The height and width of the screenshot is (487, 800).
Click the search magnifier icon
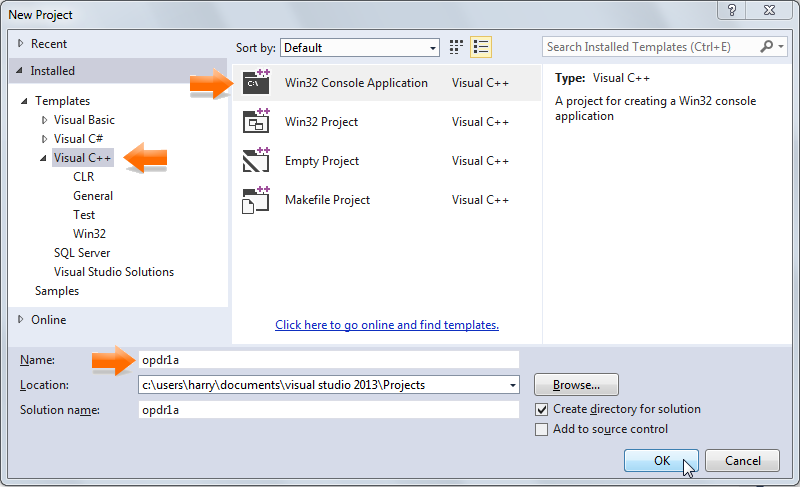click(767, 47)
